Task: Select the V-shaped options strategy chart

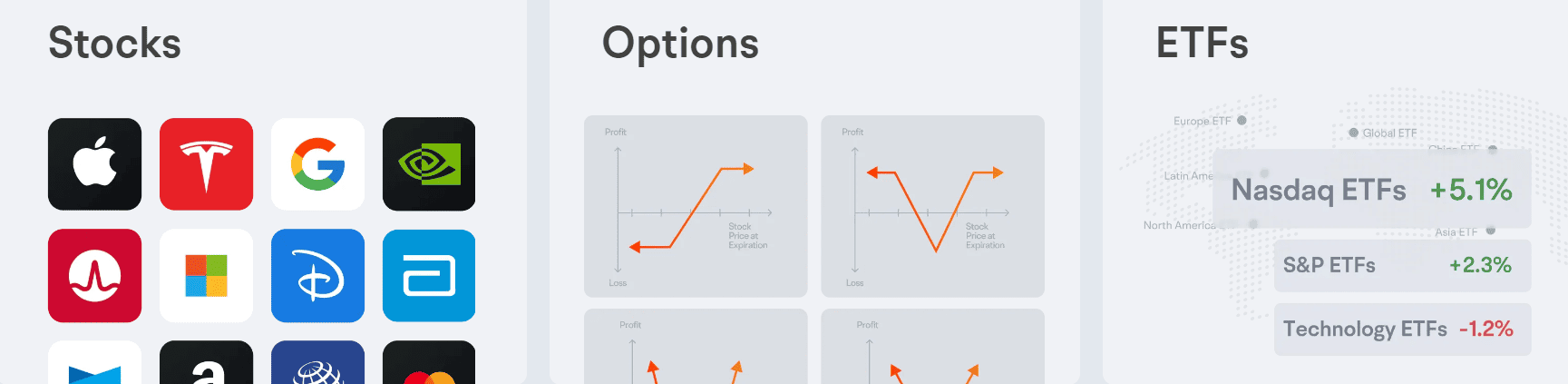Action: point(932,206)
